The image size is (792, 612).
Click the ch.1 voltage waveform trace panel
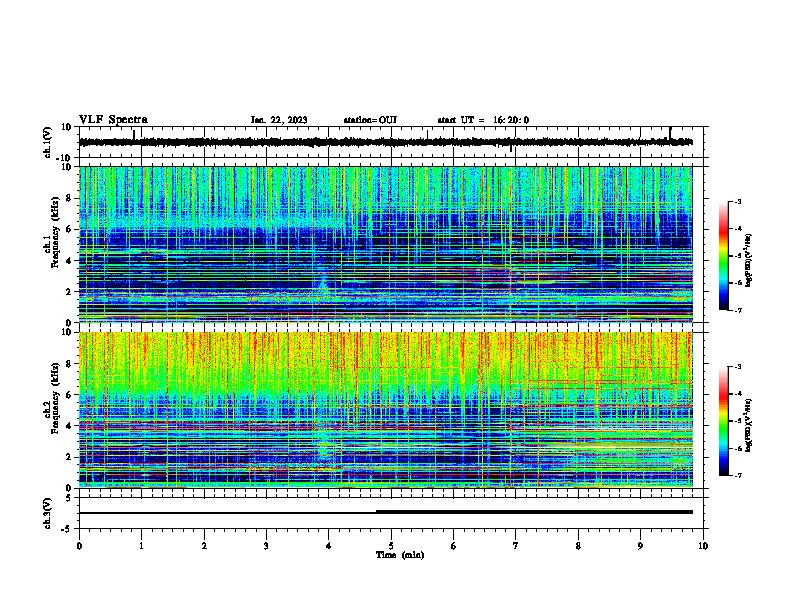[393, 142]
